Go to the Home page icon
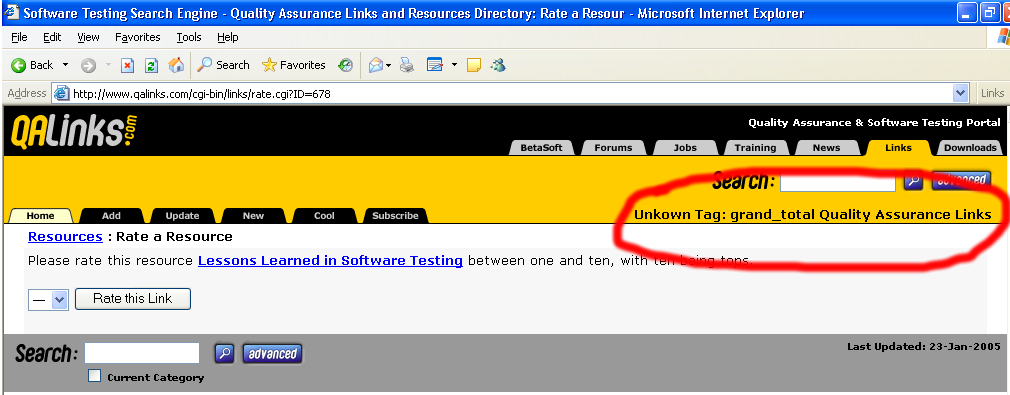 click(x=175, y=65)
